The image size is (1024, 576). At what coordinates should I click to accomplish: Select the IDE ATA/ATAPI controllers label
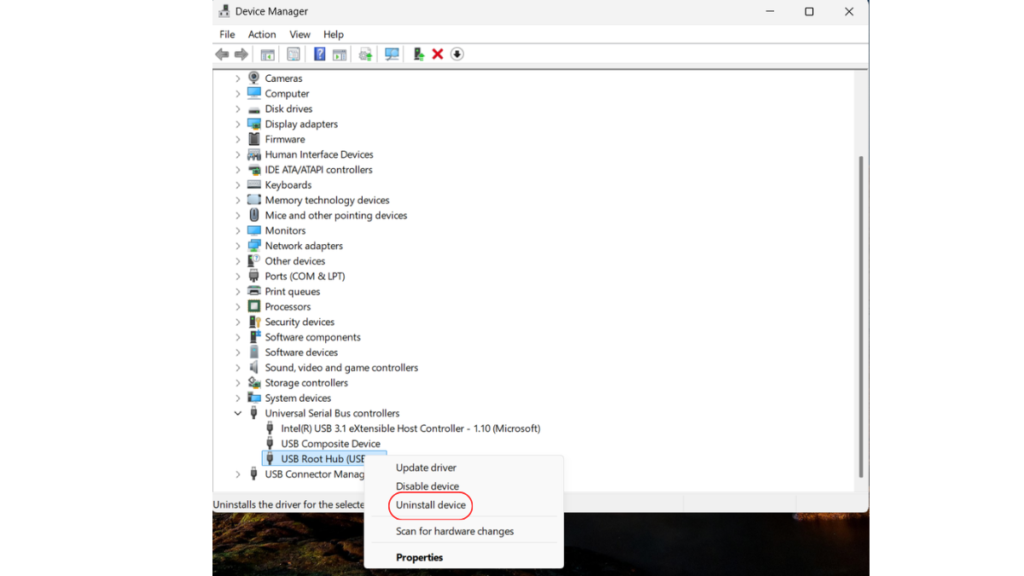tap(319, 169)
